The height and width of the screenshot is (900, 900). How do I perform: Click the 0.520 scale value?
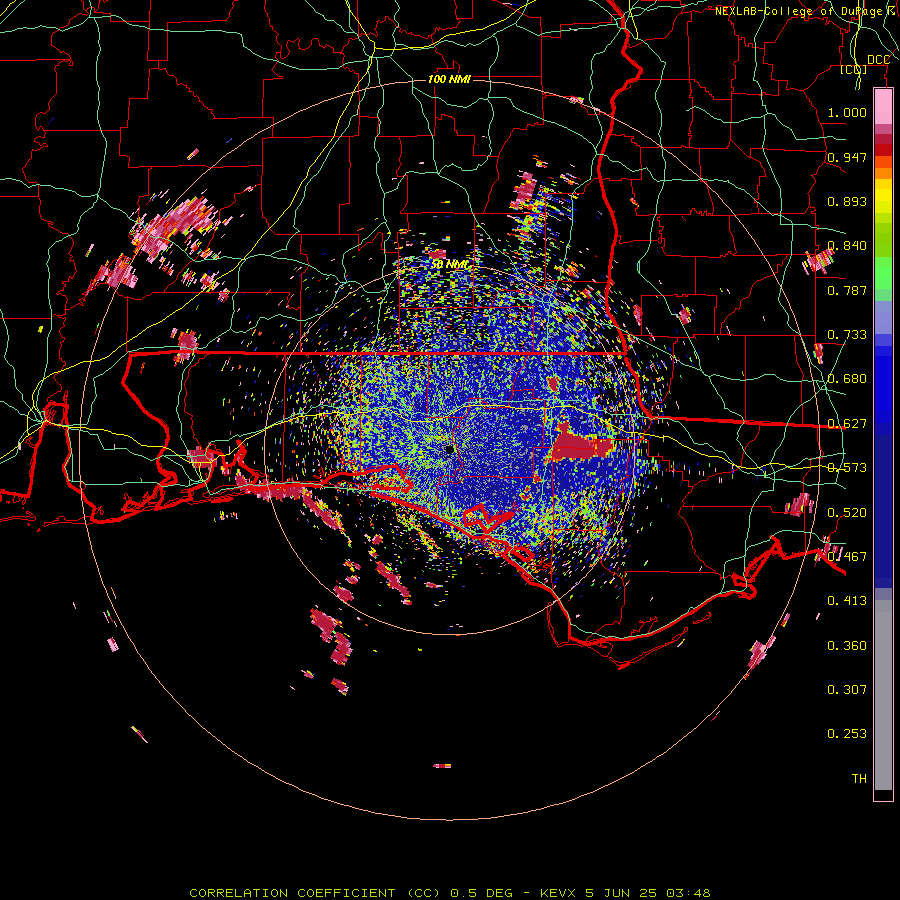(x=847, y=513)
